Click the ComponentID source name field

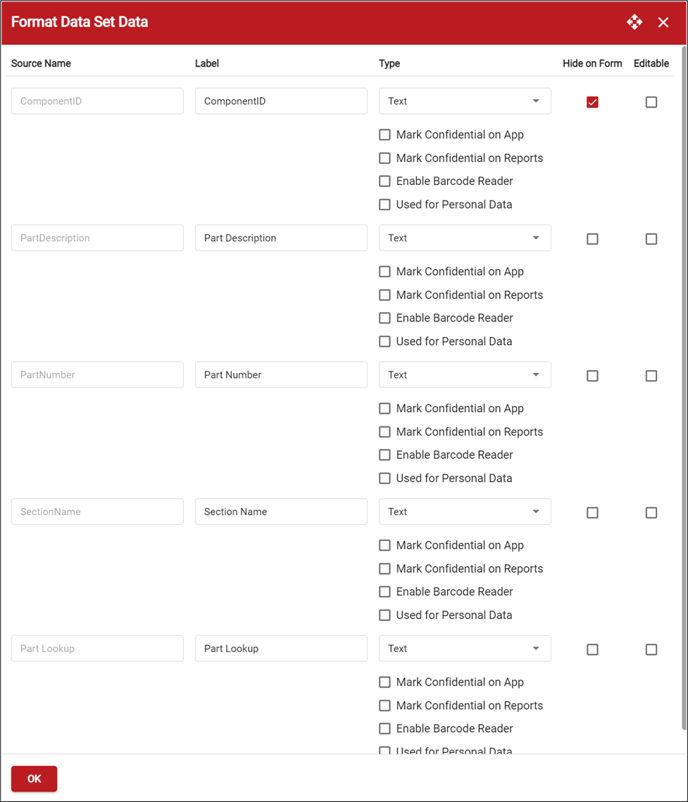point(97,101)
